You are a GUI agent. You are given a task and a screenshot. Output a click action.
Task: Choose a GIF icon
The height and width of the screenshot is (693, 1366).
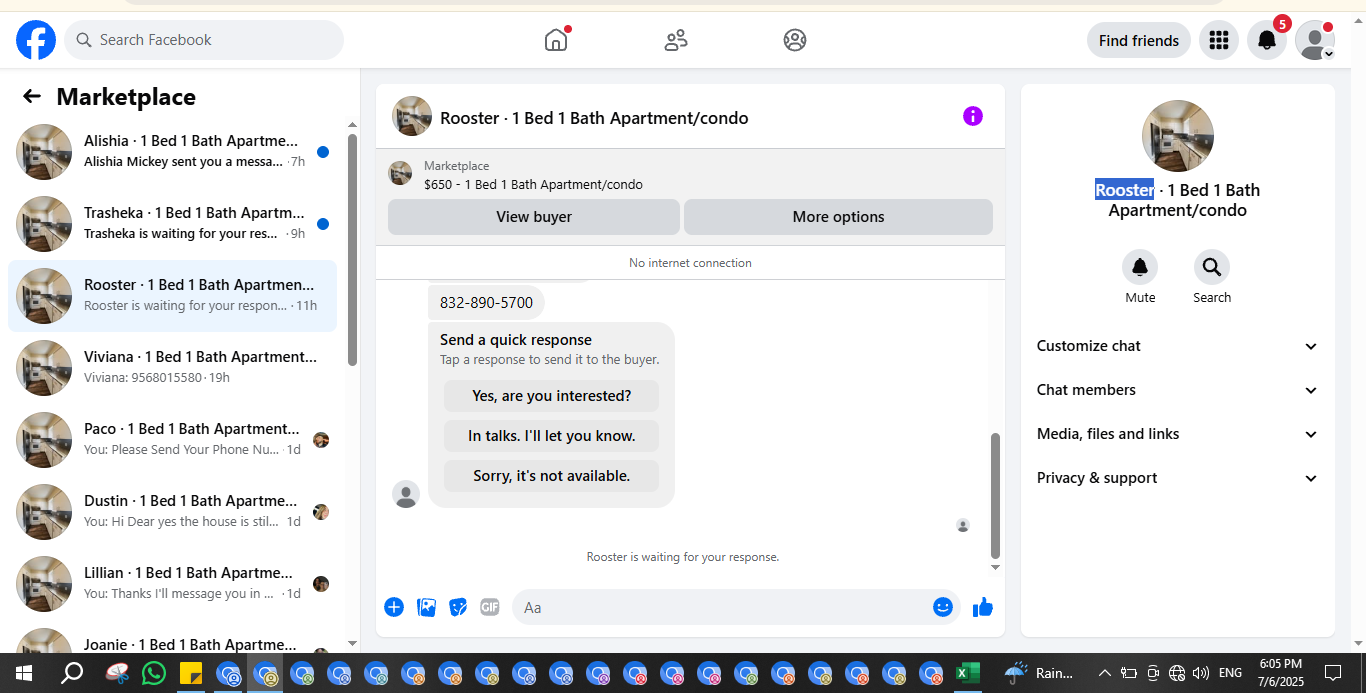tap(489, 607)
